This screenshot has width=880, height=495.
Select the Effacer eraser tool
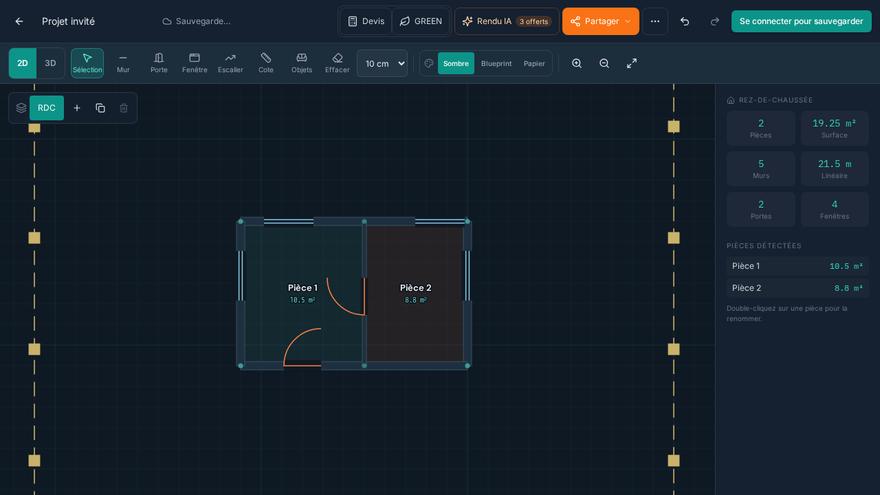coord(337,63)
